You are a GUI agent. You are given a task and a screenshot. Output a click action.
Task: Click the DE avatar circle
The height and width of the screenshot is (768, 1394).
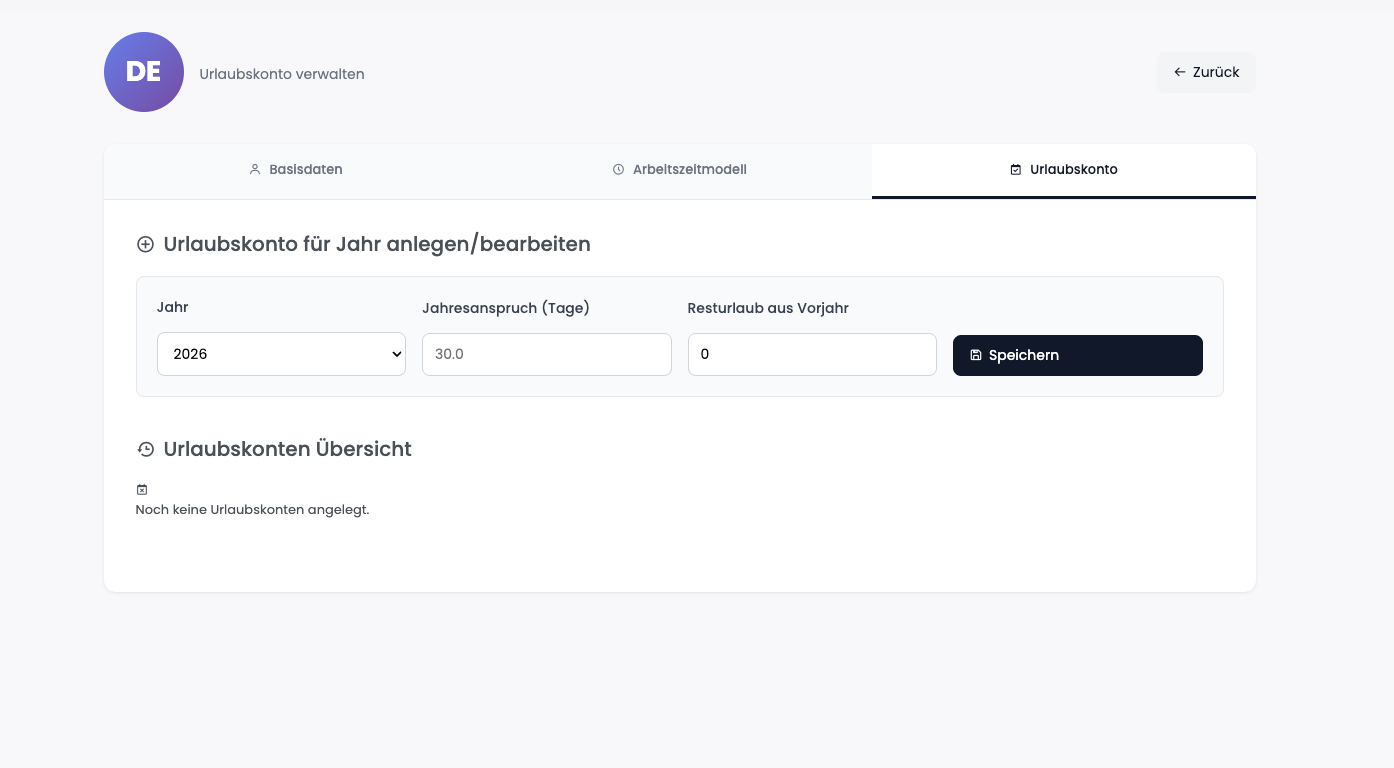click(x=144, y=72)
